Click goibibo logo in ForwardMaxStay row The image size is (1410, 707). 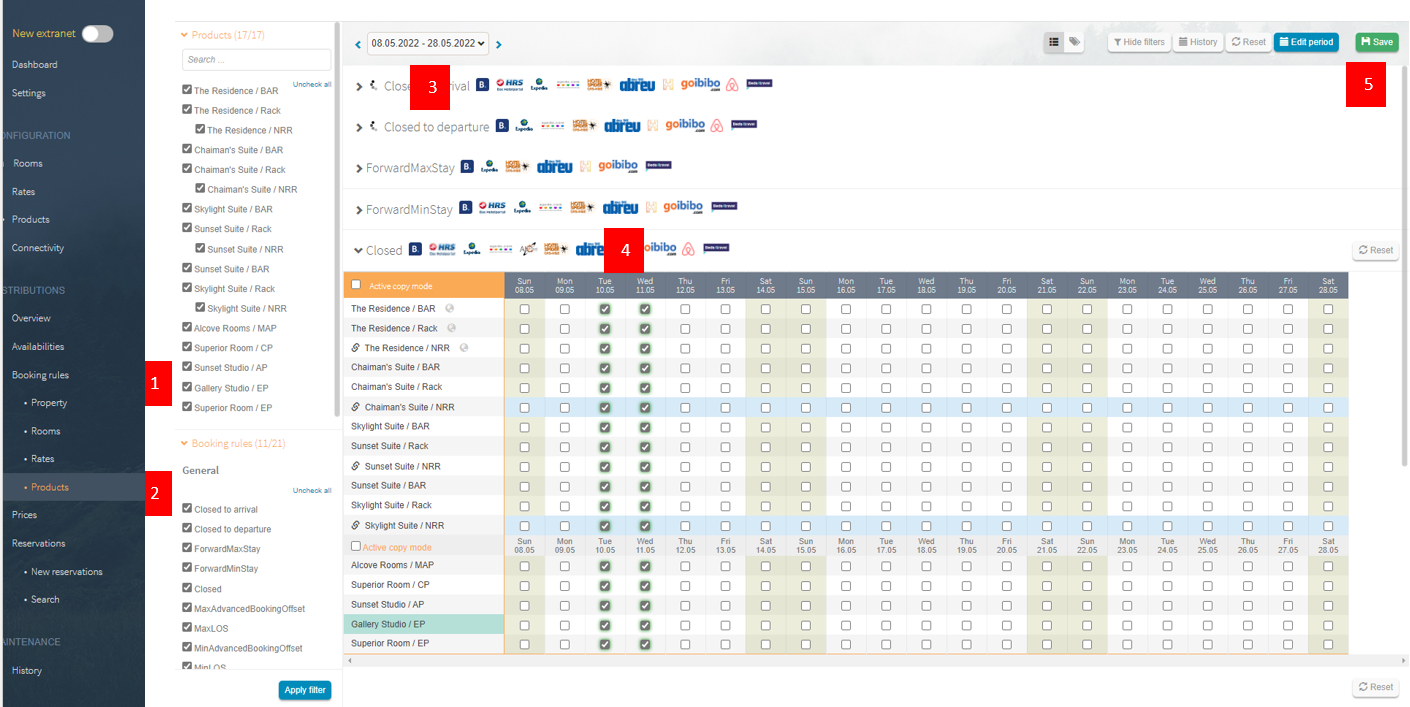point(618,167)
